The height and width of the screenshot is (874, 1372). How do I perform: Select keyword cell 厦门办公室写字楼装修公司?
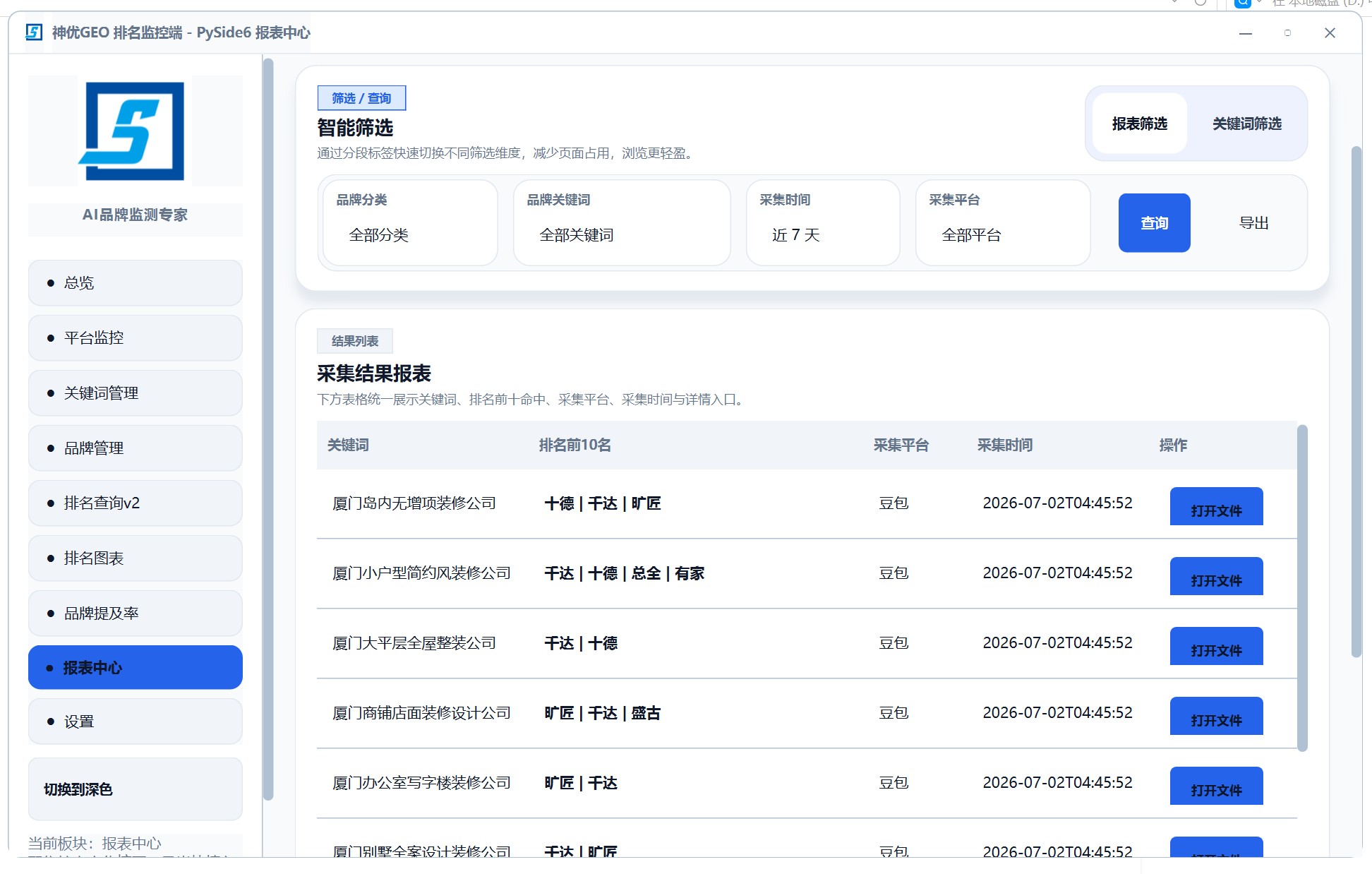[x=421, y=783]
